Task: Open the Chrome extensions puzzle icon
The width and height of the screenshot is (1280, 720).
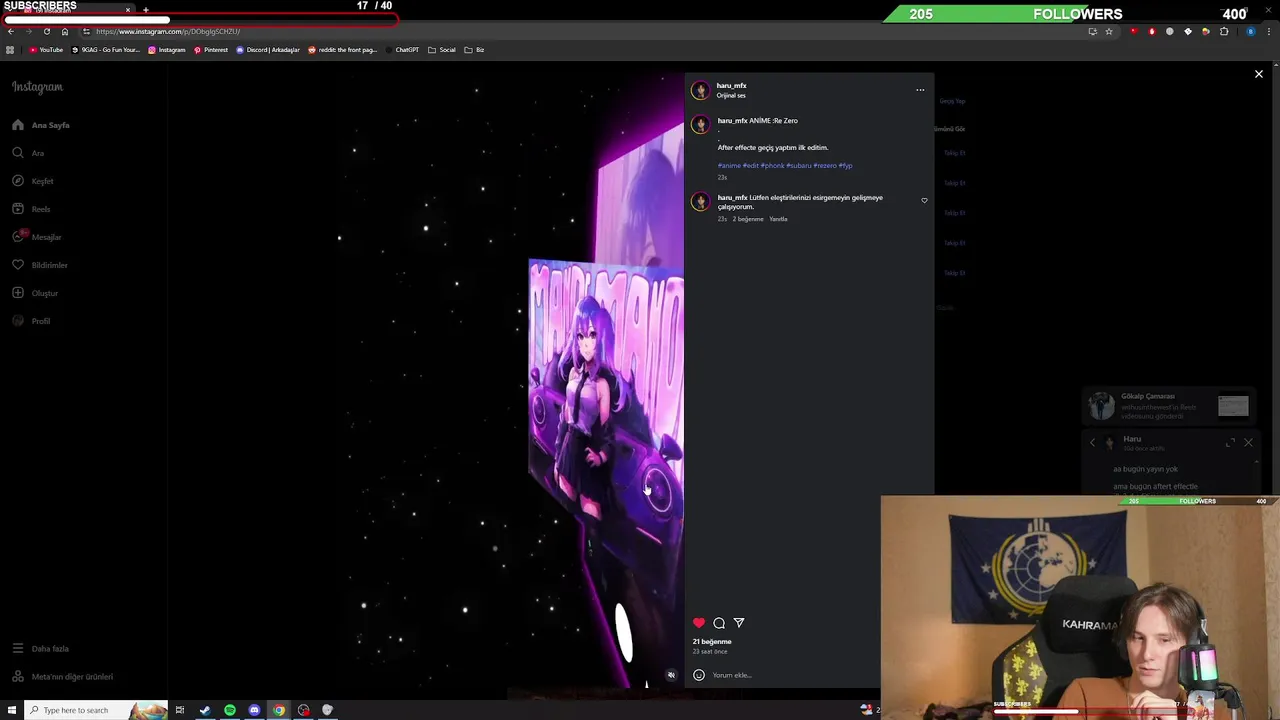Action: point(1224,31)
